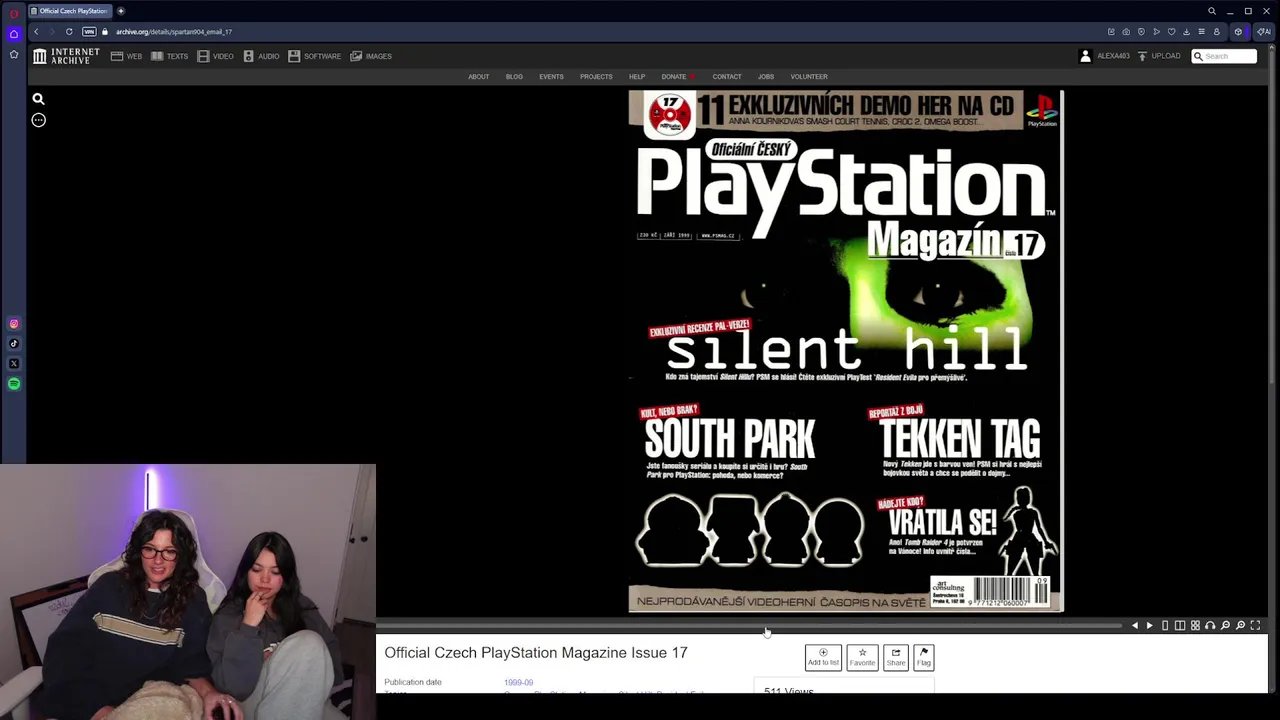Open Instagram in the sidebar

tap(13, 324)
